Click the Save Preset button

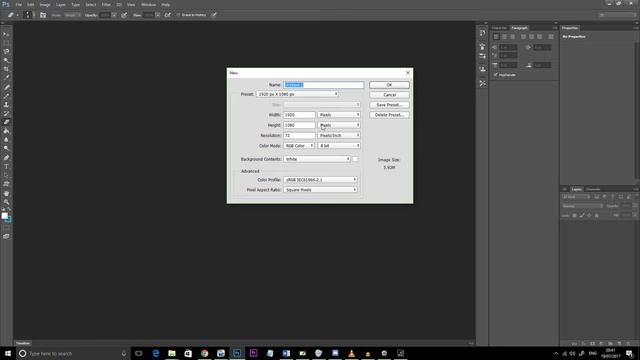389,105
